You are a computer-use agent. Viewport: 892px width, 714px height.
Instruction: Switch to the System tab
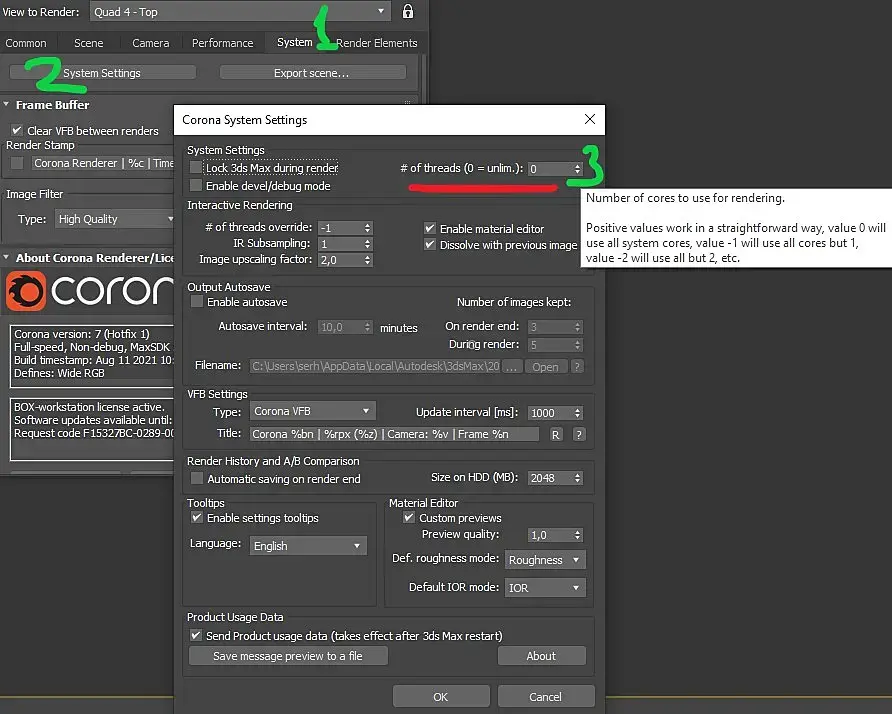pyautogui.click(x=295, y=42)
